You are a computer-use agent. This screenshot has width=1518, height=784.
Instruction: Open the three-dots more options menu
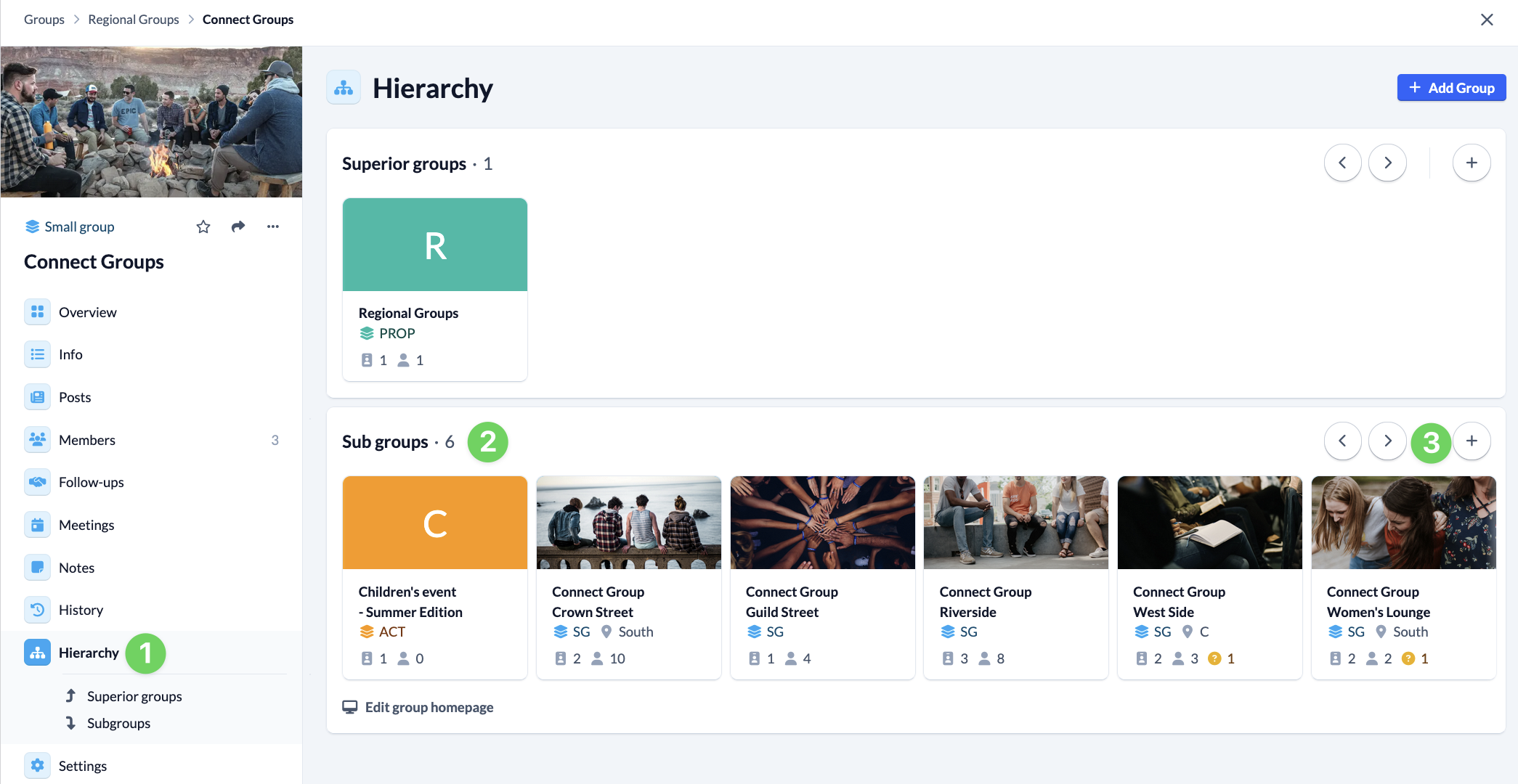click(273, 227)
